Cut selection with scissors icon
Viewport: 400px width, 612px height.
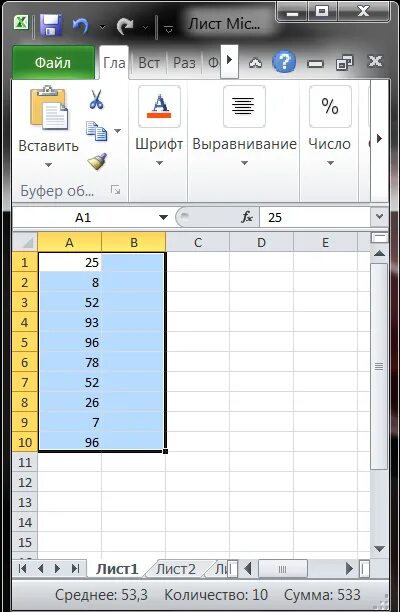96,99
